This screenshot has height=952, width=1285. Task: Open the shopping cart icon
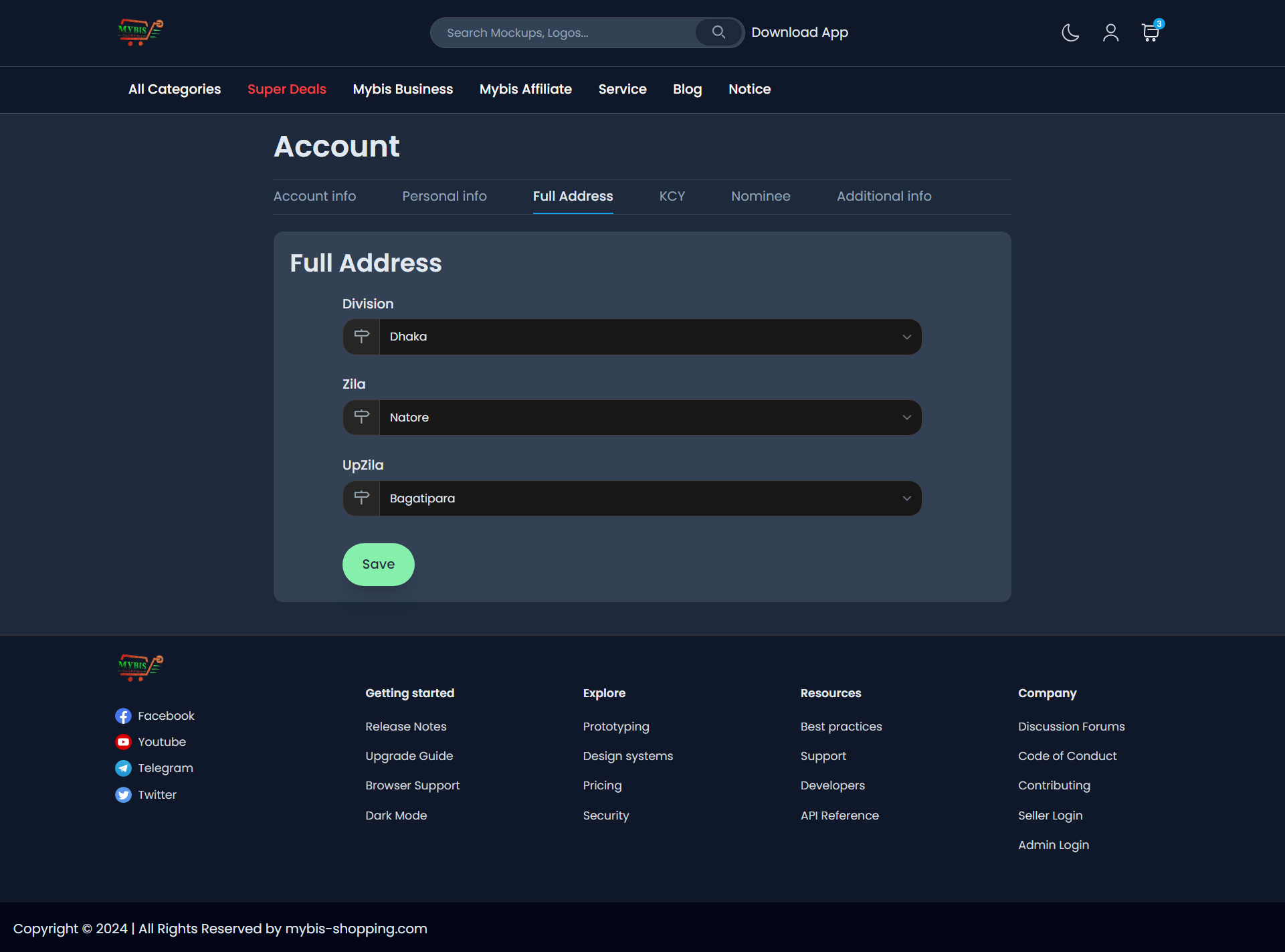coord(1150,33)
